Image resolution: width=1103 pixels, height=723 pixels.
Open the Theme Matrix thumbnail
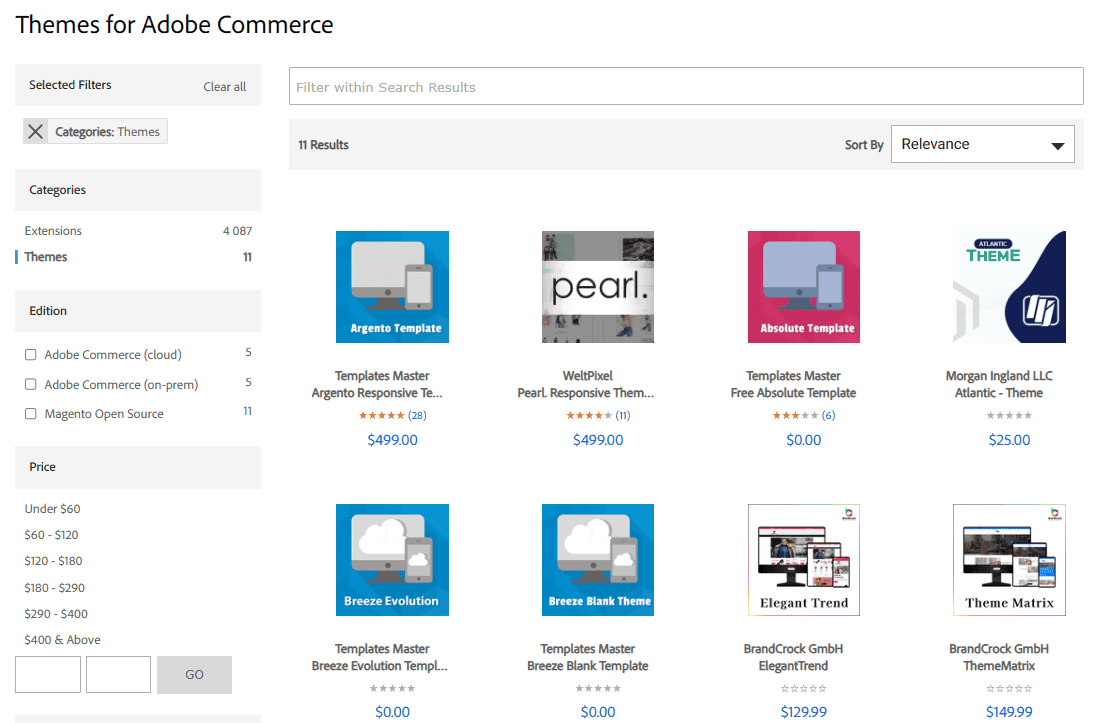pos(1009,560)
